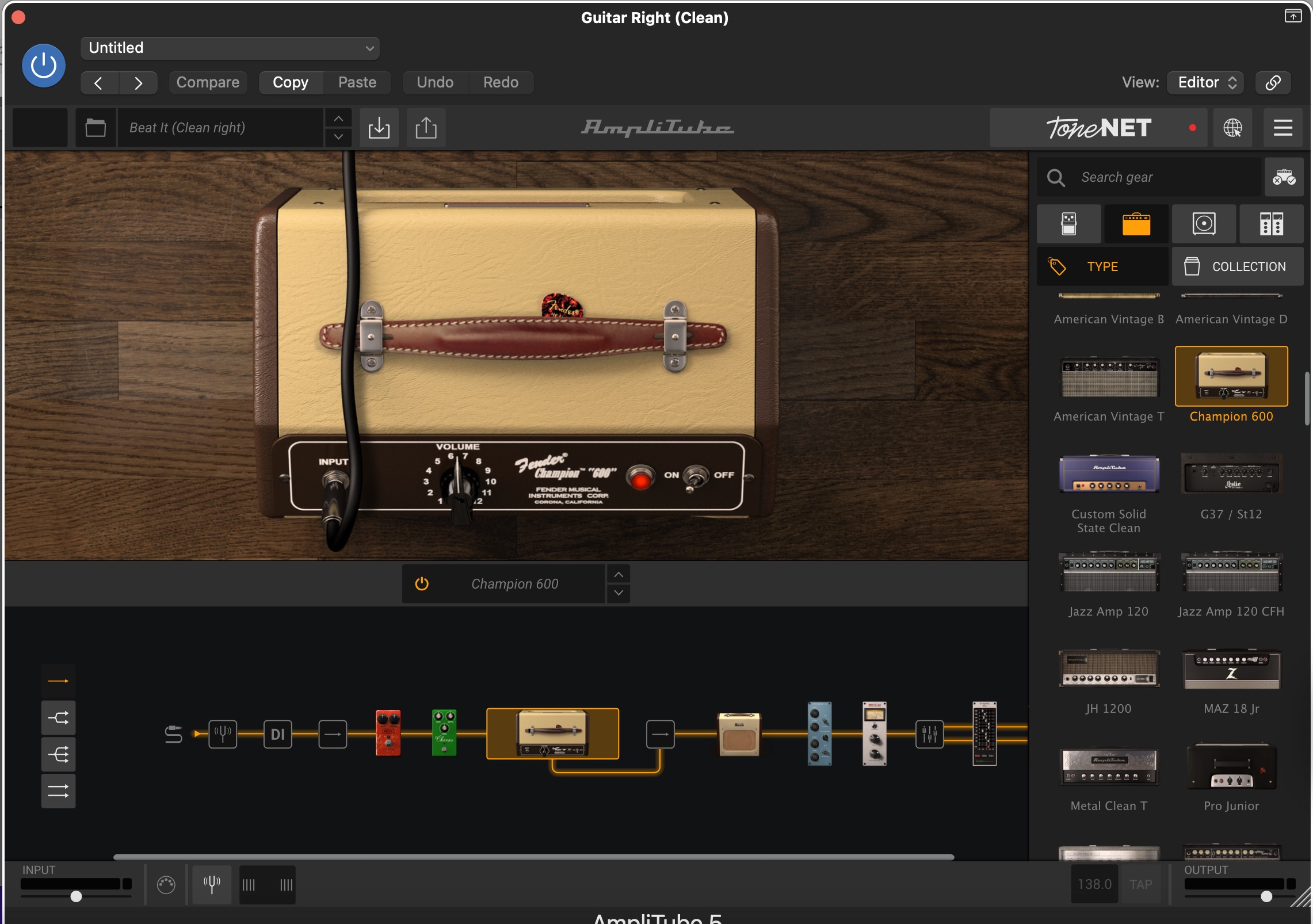Toggle the plugin power bypass button
The width and height of the screenshot is (1313, 924).
pos(43,66)
